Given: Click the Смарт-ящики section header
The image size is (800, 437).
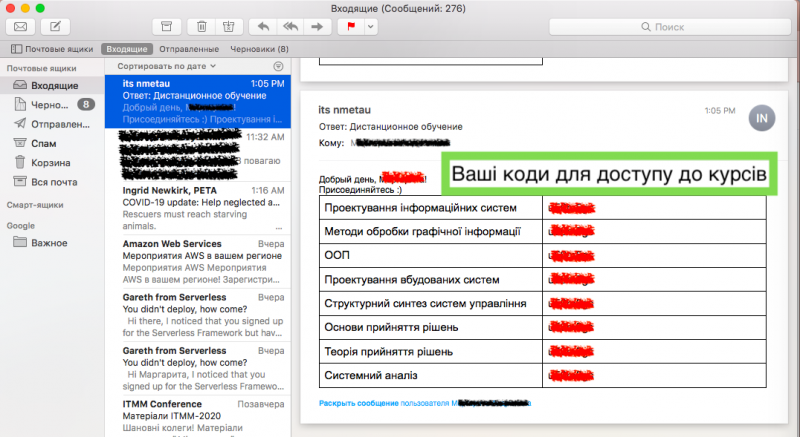Looking at the screenshot, I should [35, 205].
